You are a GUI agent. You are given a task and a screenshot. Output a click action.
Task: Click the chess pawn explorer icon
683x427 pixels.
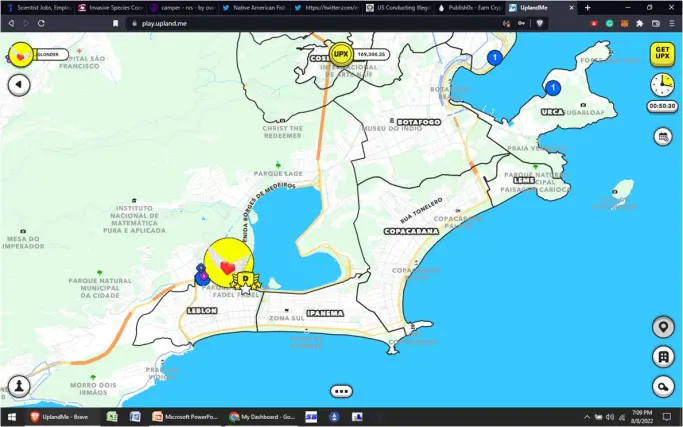pos(19,386)
